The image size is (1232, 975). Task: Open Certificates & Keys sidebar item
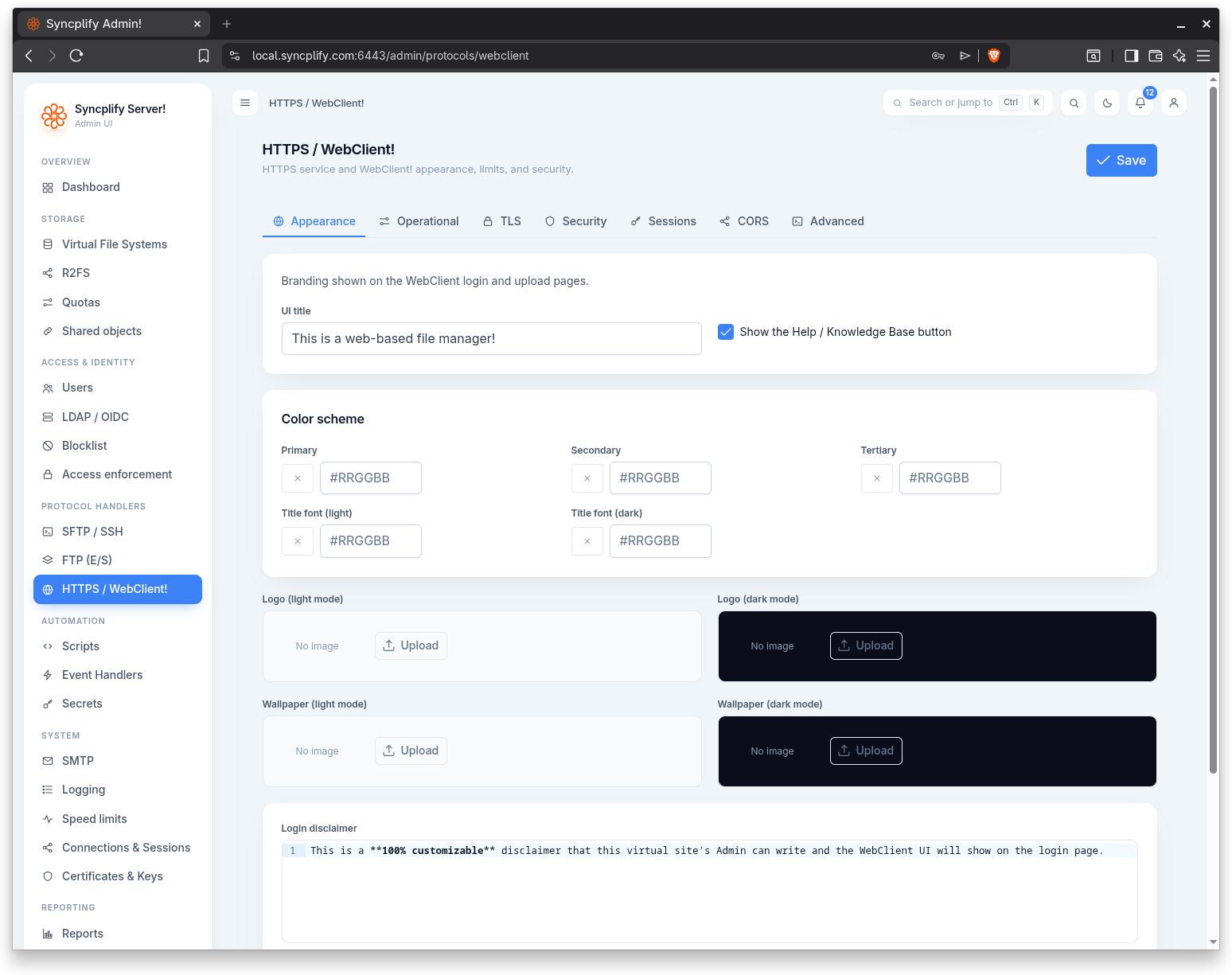(118, 876)
